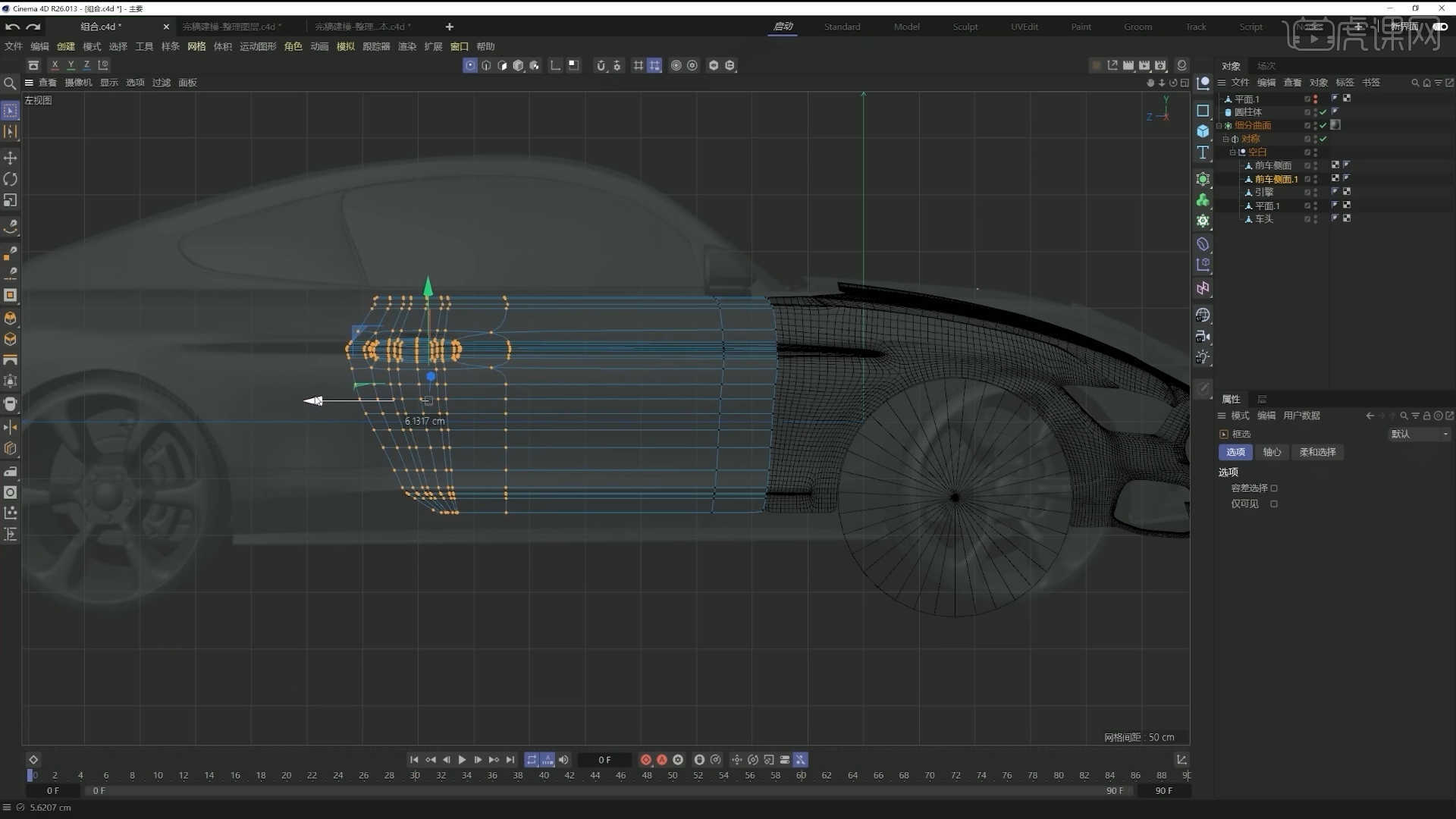Enable the 仅可见 checkbox
1456x819 pixels.
(x=1274, y=504)
